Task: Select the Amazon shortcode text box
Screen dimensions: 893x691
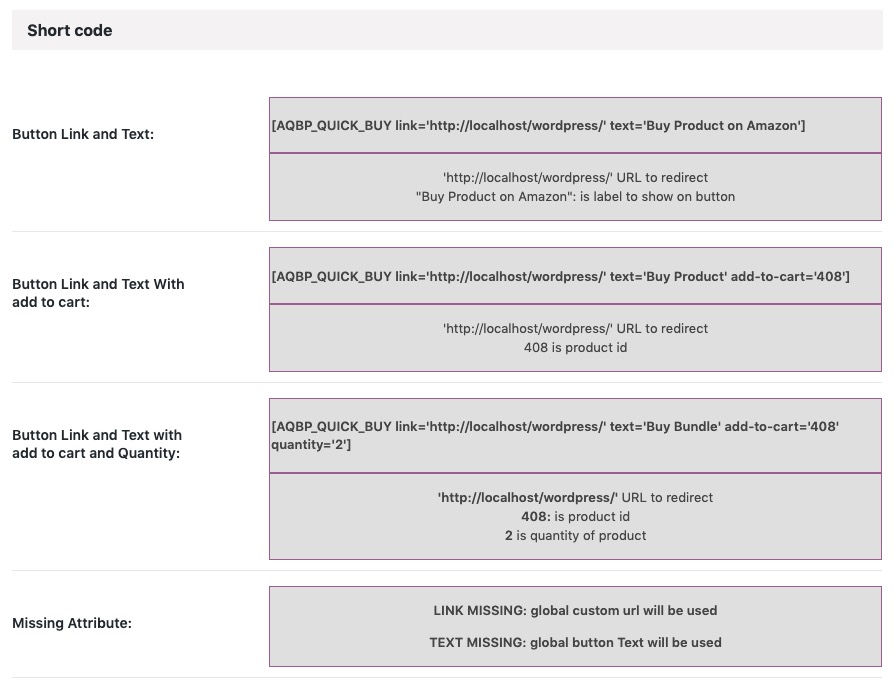Action: click(575, 125)
